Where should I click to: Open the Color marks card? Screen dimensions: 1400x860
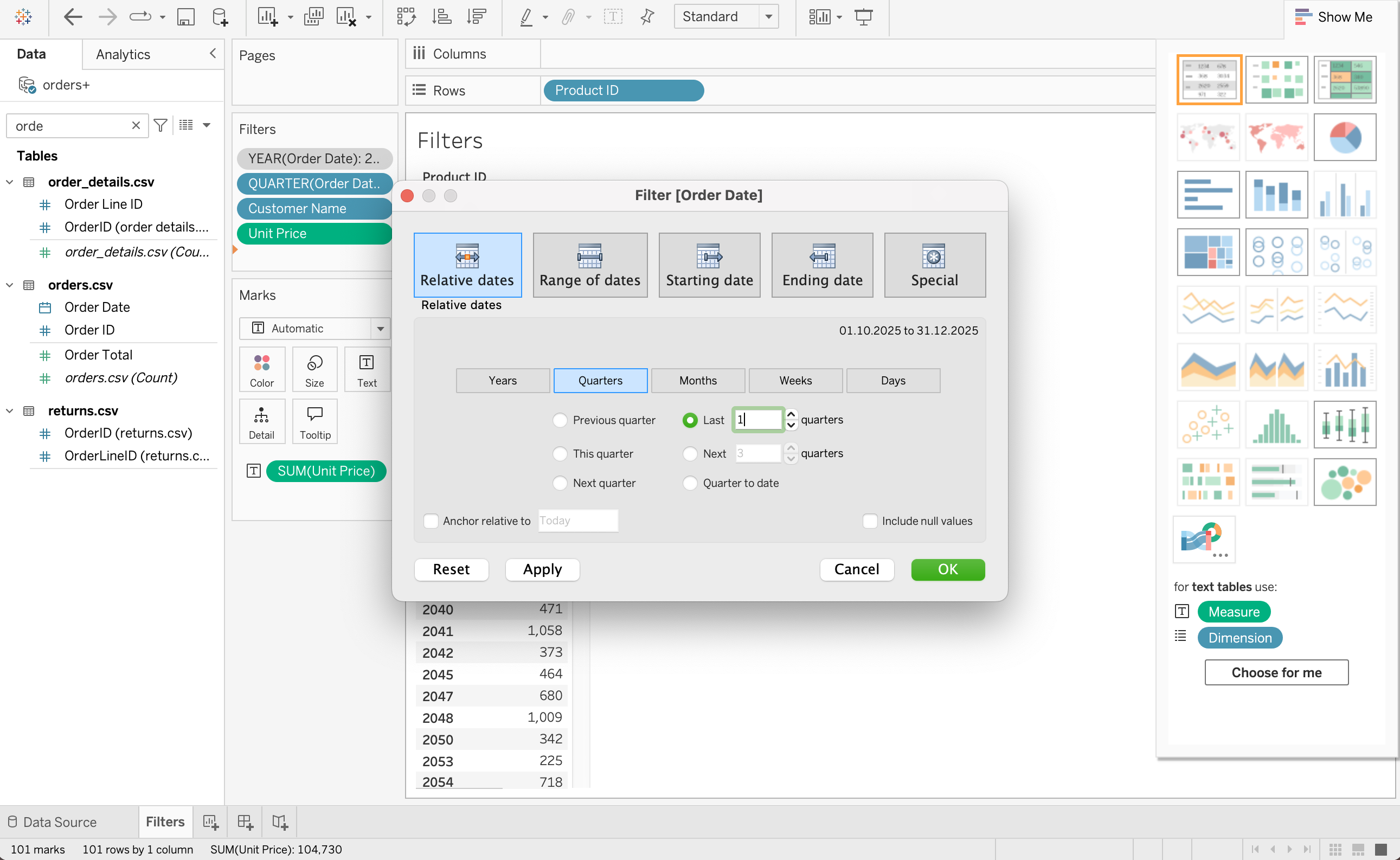point(261,369)
